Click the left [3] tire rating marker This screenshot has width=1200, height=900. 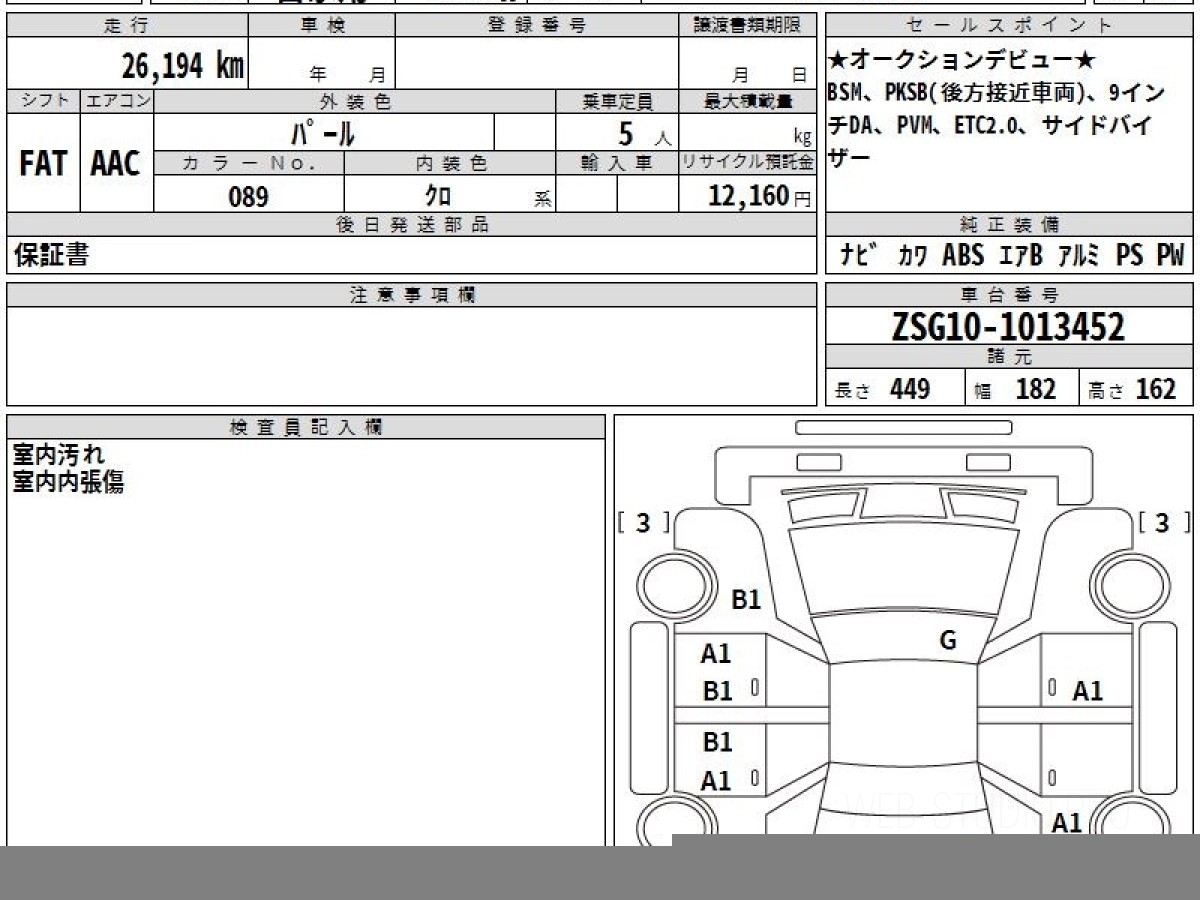pyautogui.click(x=643, y=523)
